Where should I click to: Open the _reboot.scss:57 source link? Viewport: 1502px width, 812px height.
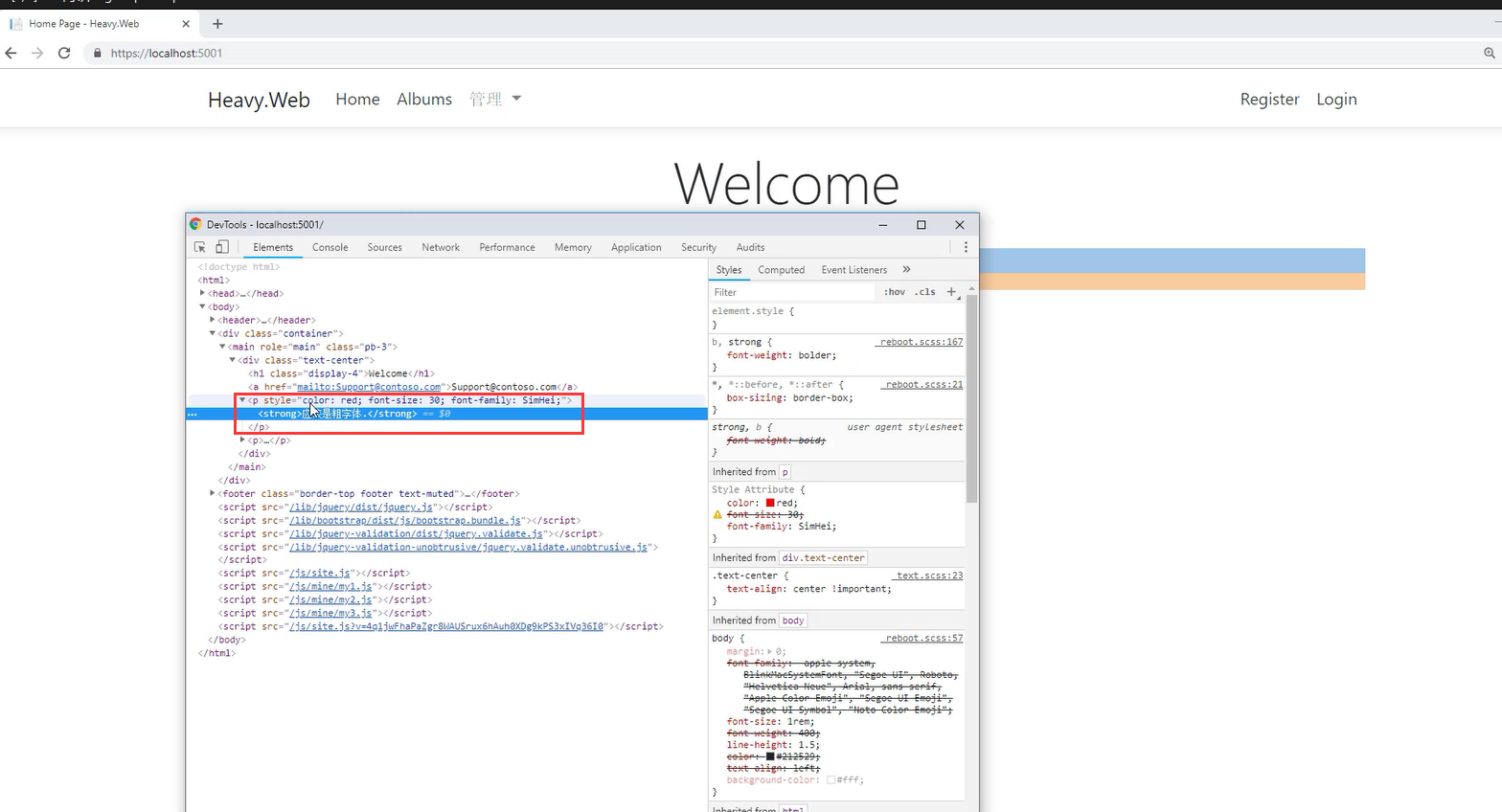click(922, 638)
